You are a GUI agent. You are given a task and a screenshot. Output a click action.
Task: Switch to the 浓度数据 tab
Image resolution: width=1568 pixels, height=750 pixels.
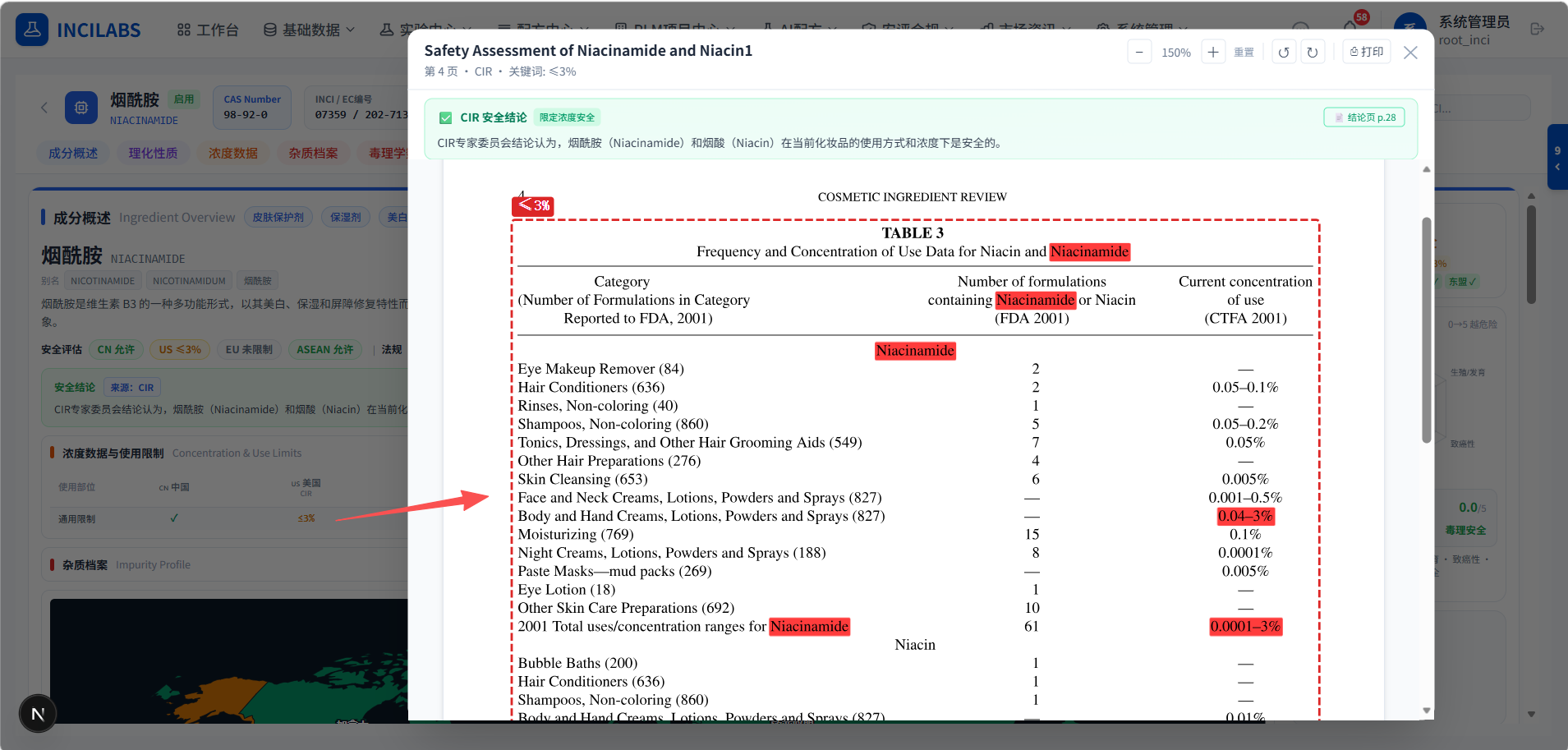tap(233, 153)
